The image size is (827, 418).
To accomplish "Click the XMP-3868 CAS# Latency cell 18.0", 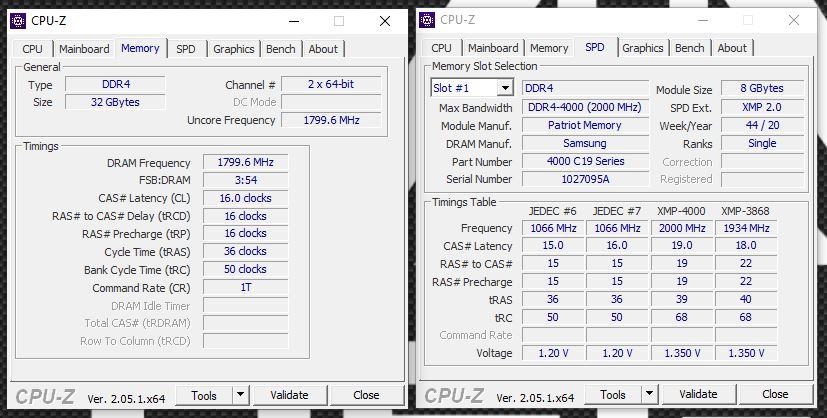I will pyautogui.click(x=746, y=246).
